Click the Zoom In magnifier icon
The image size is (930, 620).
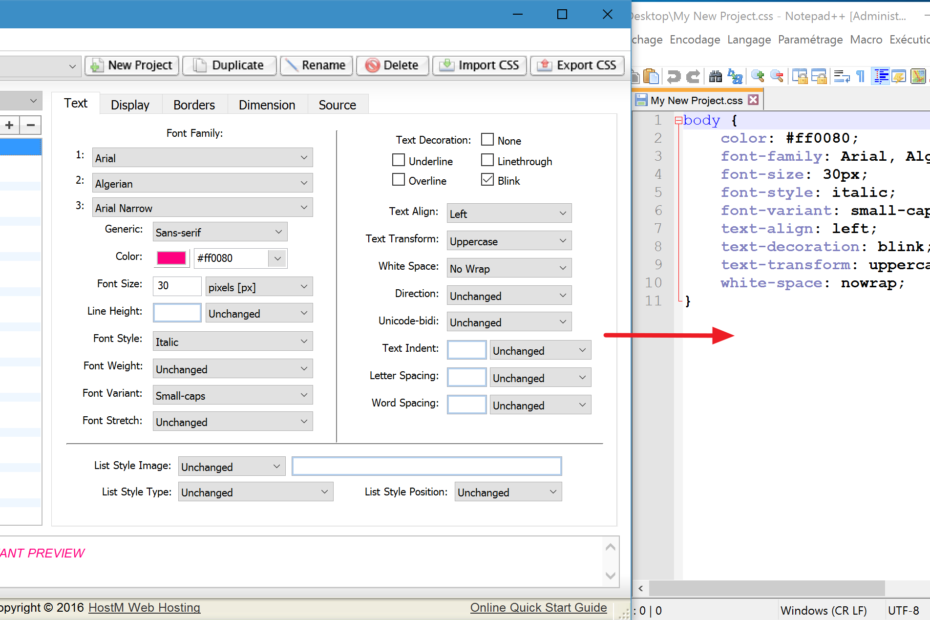[x=758, y=76]
